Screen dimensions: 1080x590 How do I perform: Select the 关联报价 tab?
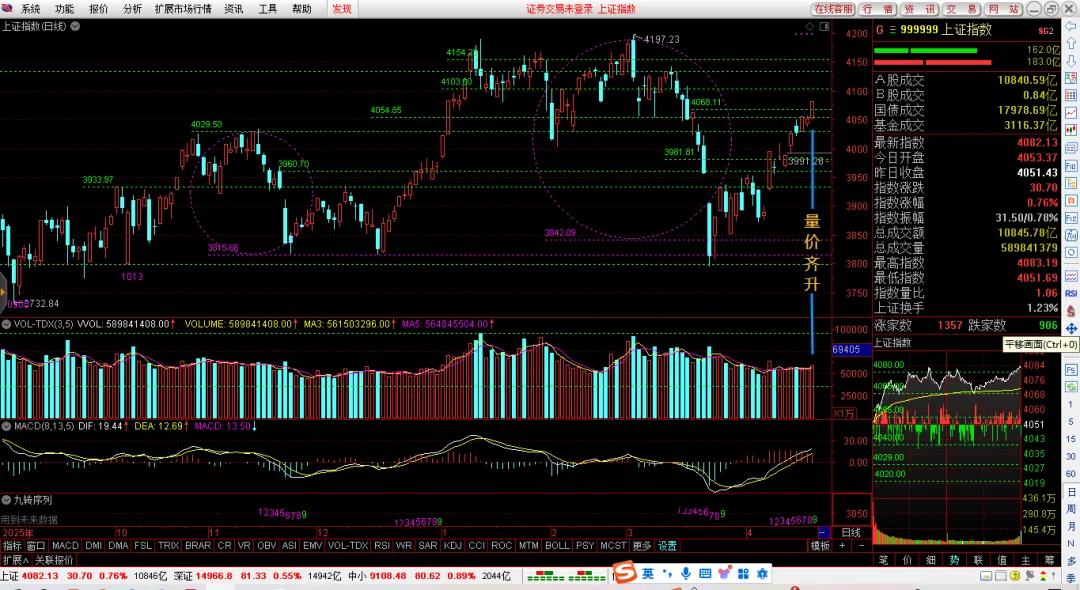pyautogui.click(x=54, y=560)
